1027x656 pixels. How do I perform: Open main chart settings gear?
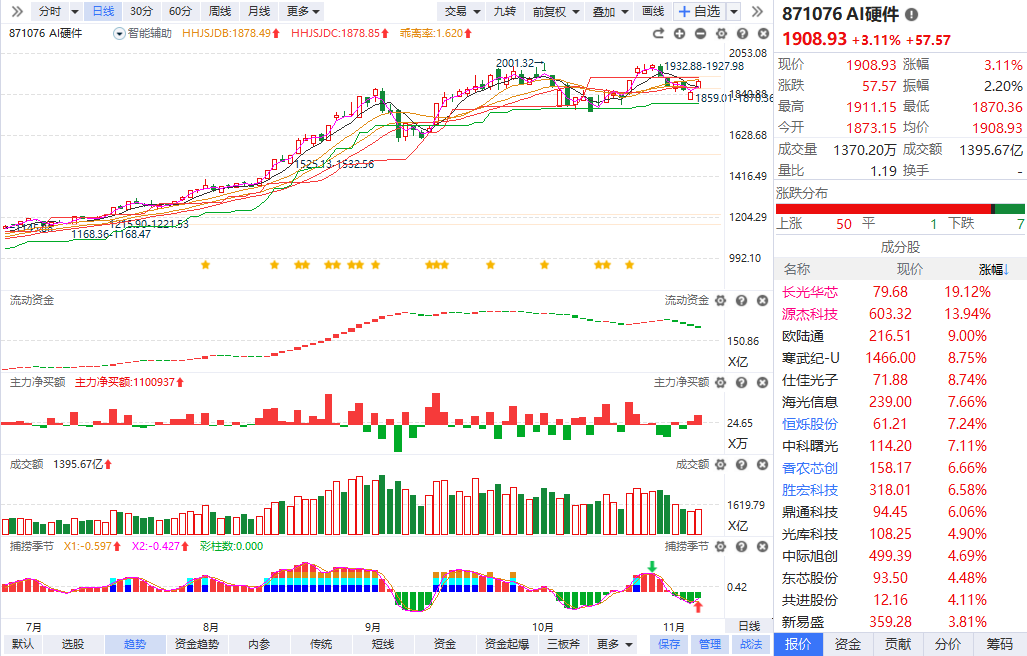click(722, 33)
